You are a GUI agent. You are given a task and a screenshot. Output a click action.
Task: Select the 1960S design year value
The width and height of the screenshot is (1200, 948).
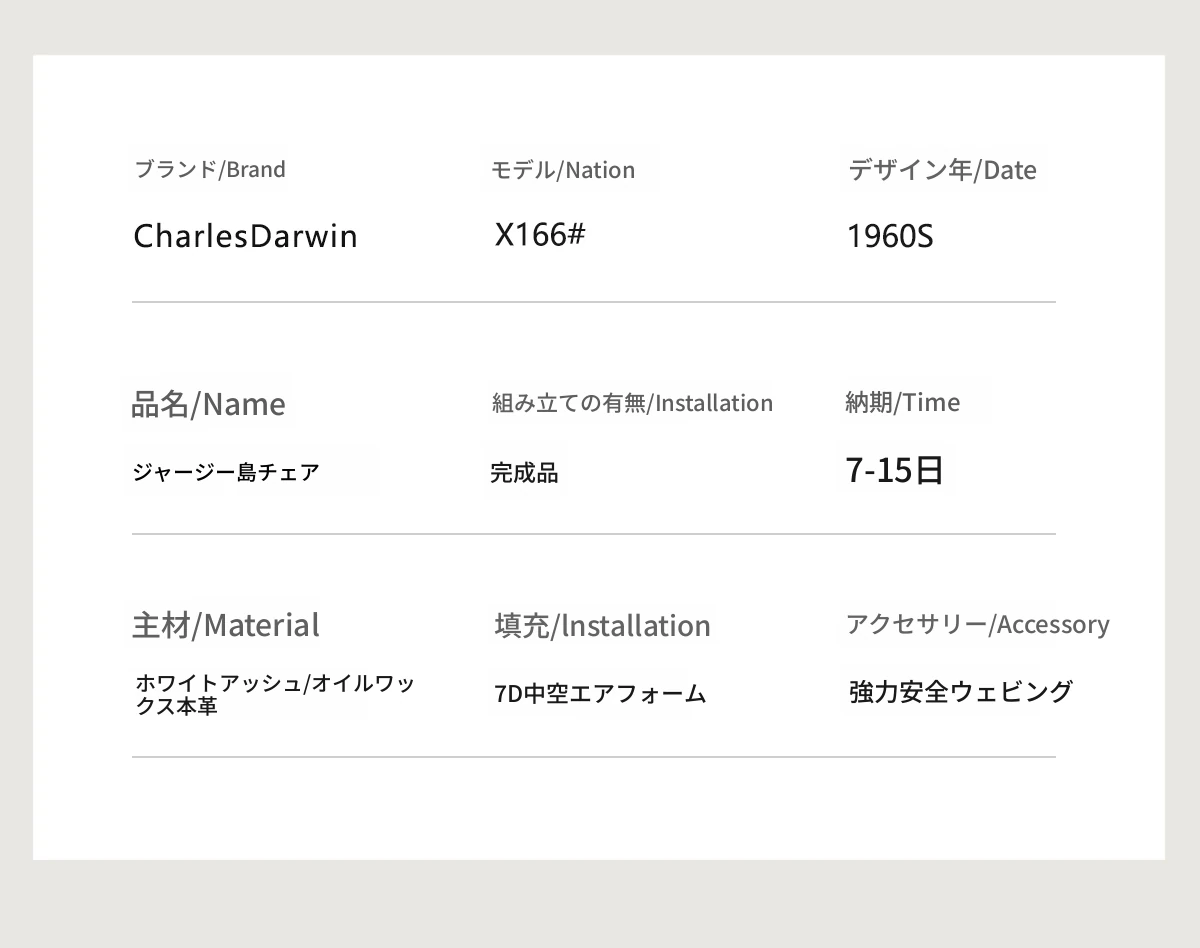pyautogui.click(x=889, y=236)
